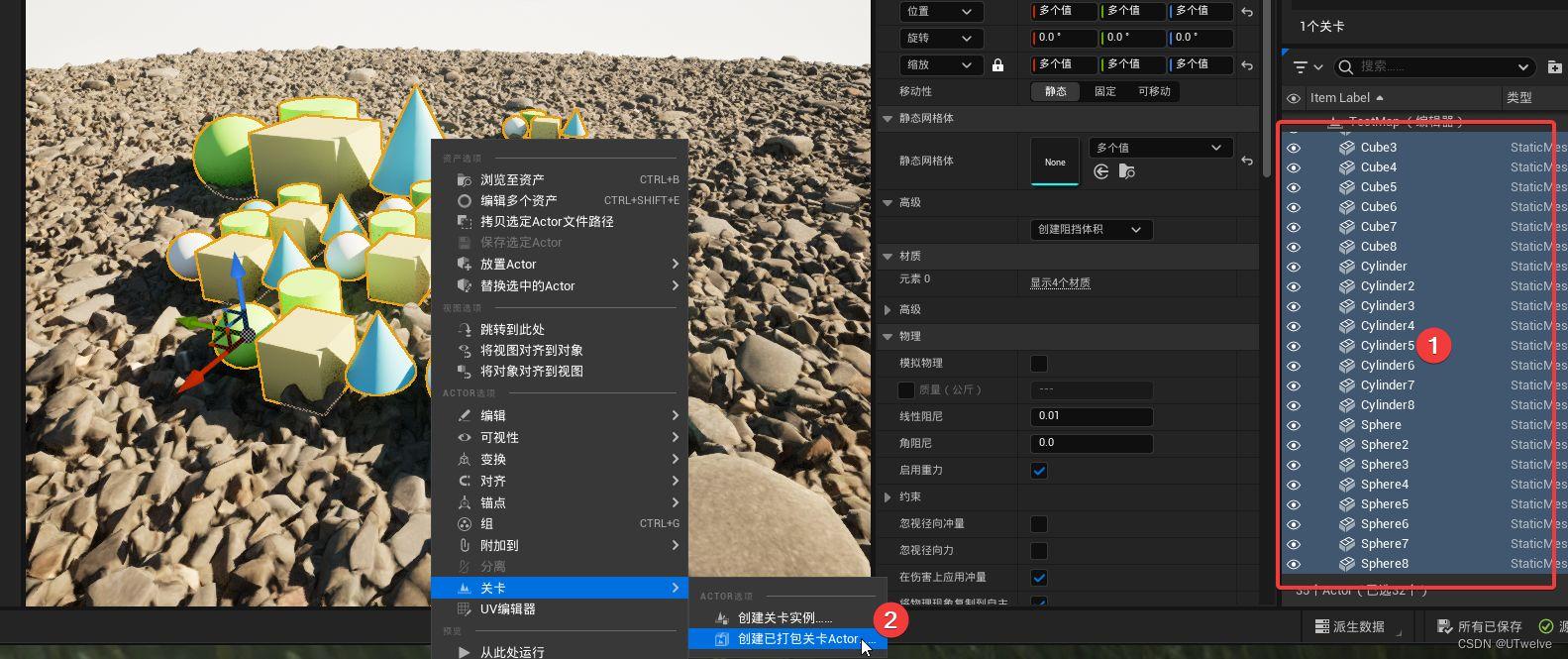The width and height of the screenshot is (1568, 659).
Task: Click the Derived Data (派生数据) button
Action: [x=1359, y=626]
